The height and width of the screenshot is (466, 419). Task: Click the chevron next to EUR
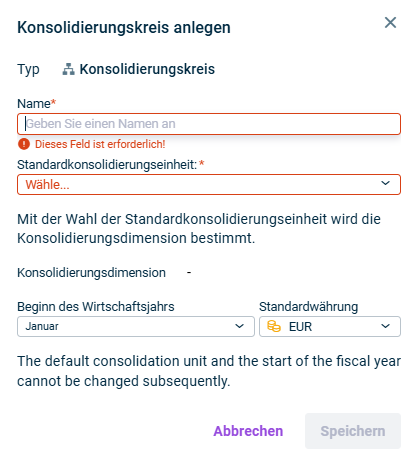pyautogui.click(x=385, y=326)
